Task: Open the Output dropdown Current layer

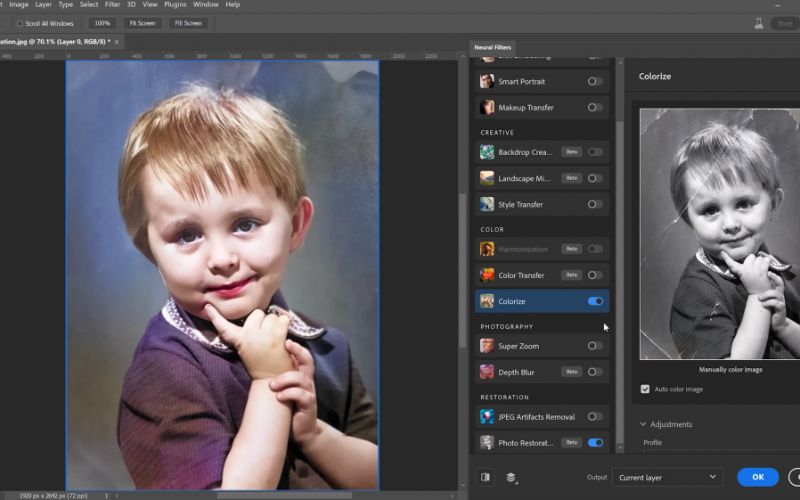Action: [667, 477]
